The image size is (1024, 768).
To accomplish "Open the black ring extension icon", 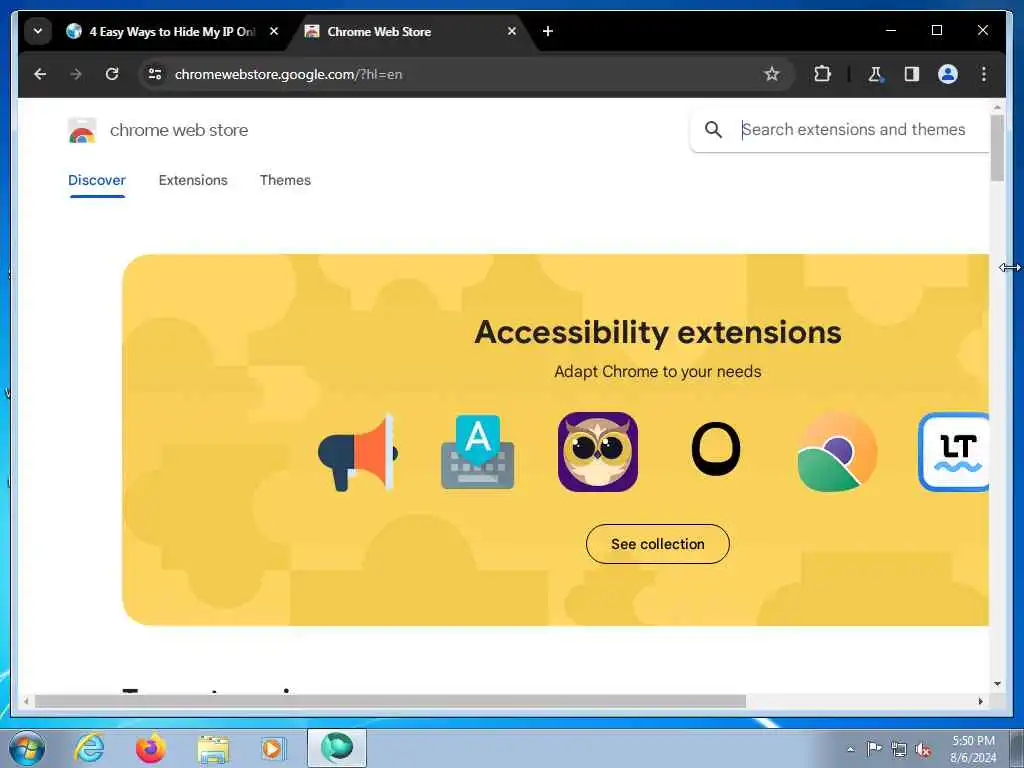I will pyautogui.click(x=716, y=449).
